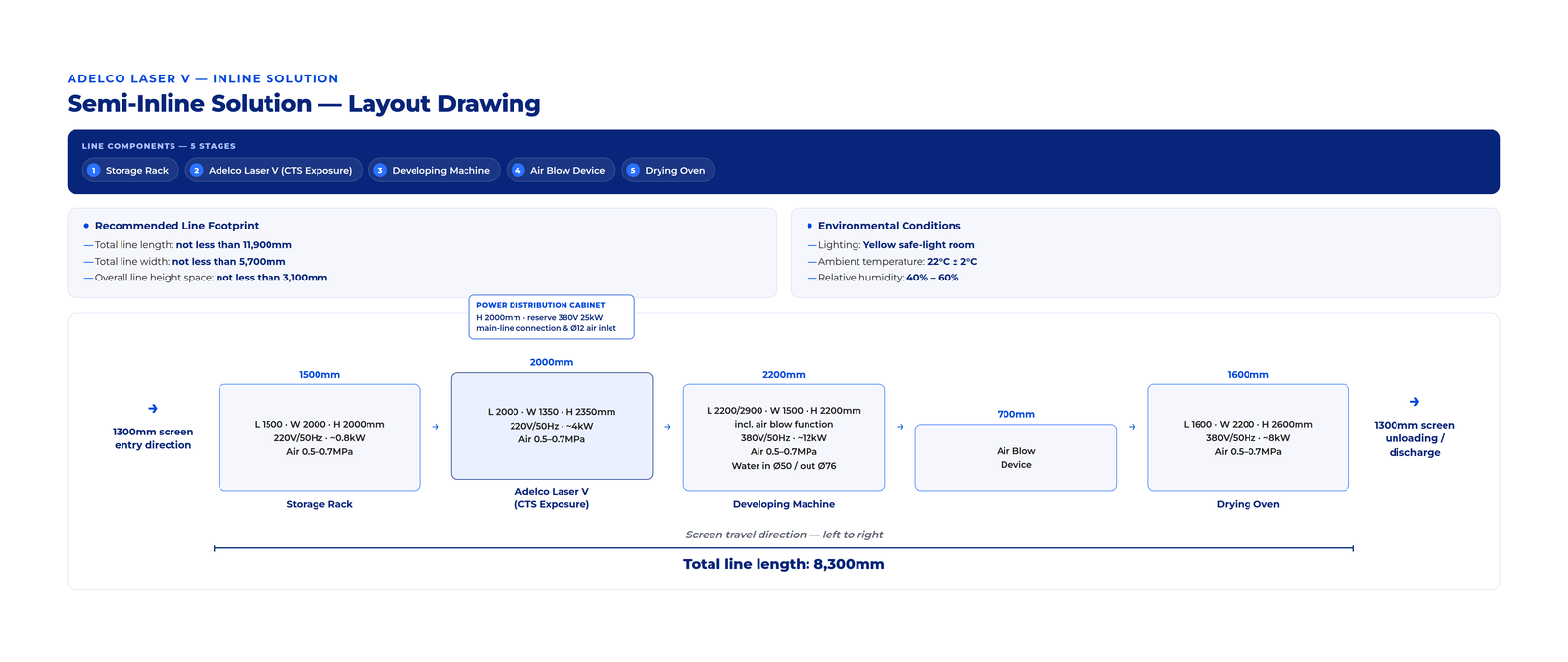This screenshot has height=662, width=1568.
Task: Click 'Total line length: not less than 11,900mm'
Action: click(193, 245)
